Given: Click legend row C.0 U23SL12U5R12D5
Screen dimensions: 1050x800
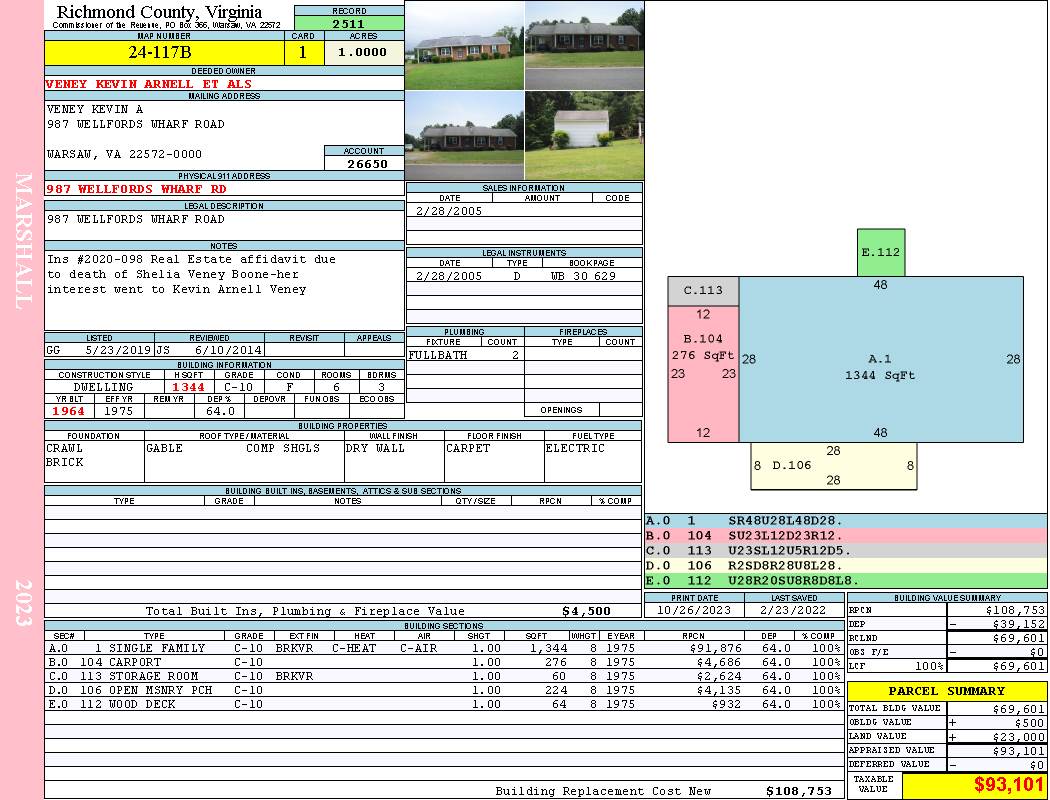Looking at the screenshot, I should point(846,550).
